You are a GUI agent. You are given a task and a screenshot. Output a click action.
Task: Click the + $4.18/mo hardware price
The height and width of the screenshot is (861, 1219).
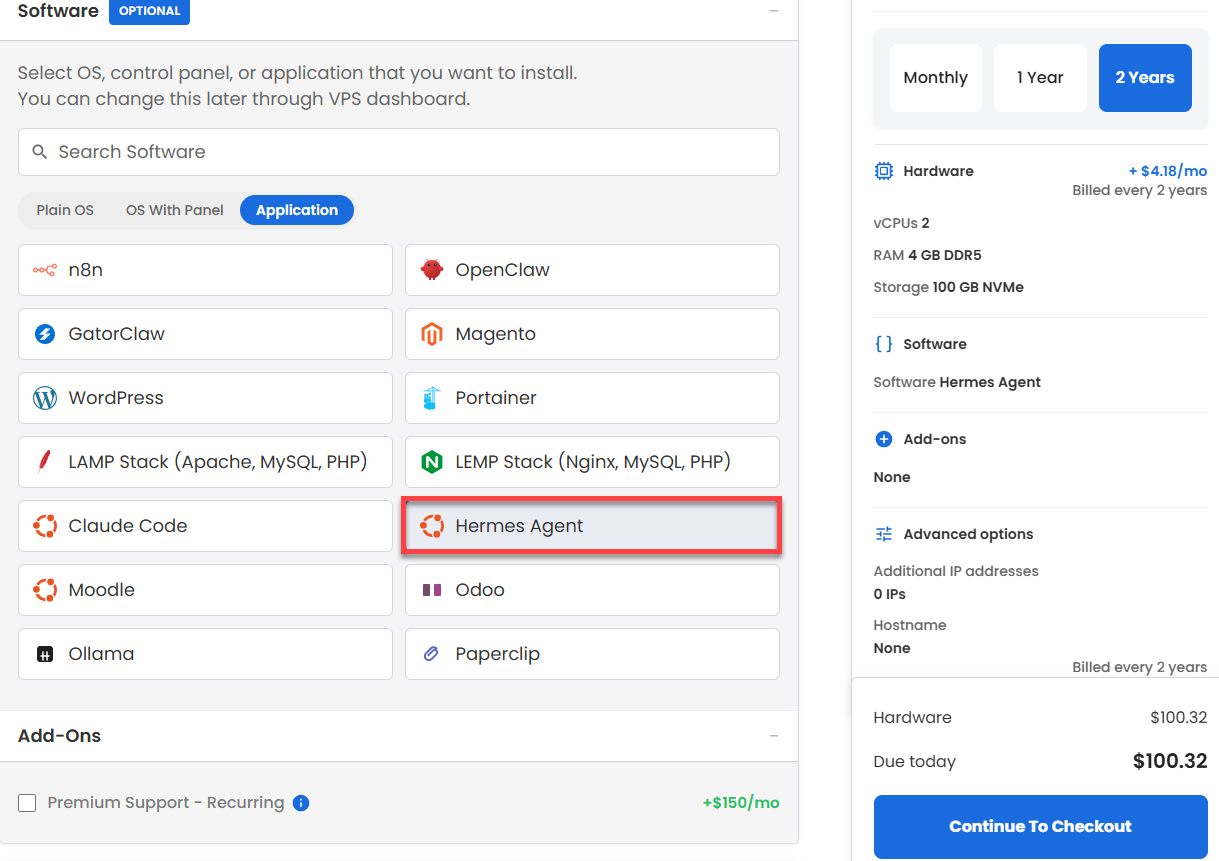pos(1168,171)
